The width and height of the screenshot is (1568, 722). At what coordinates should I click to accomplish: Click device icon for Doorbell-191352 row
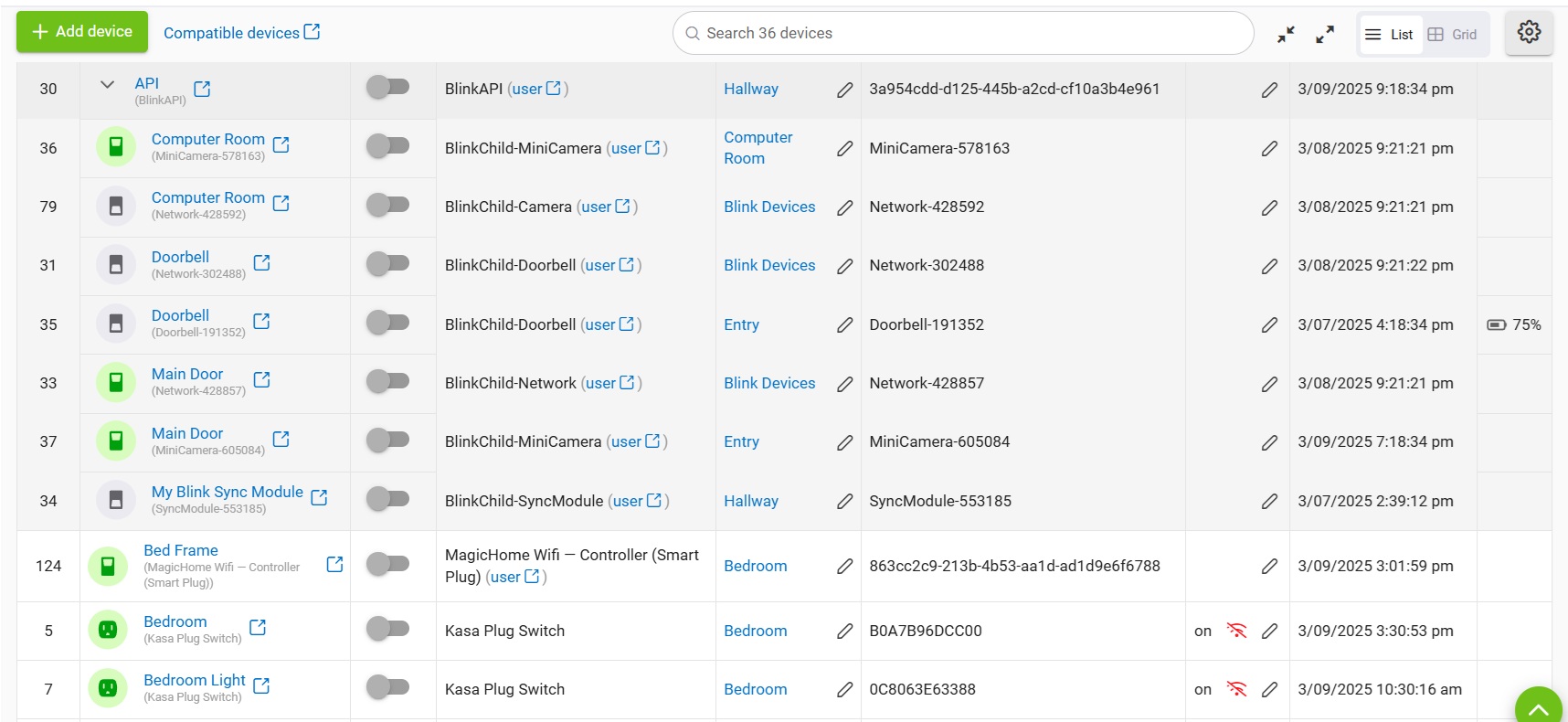116,323
